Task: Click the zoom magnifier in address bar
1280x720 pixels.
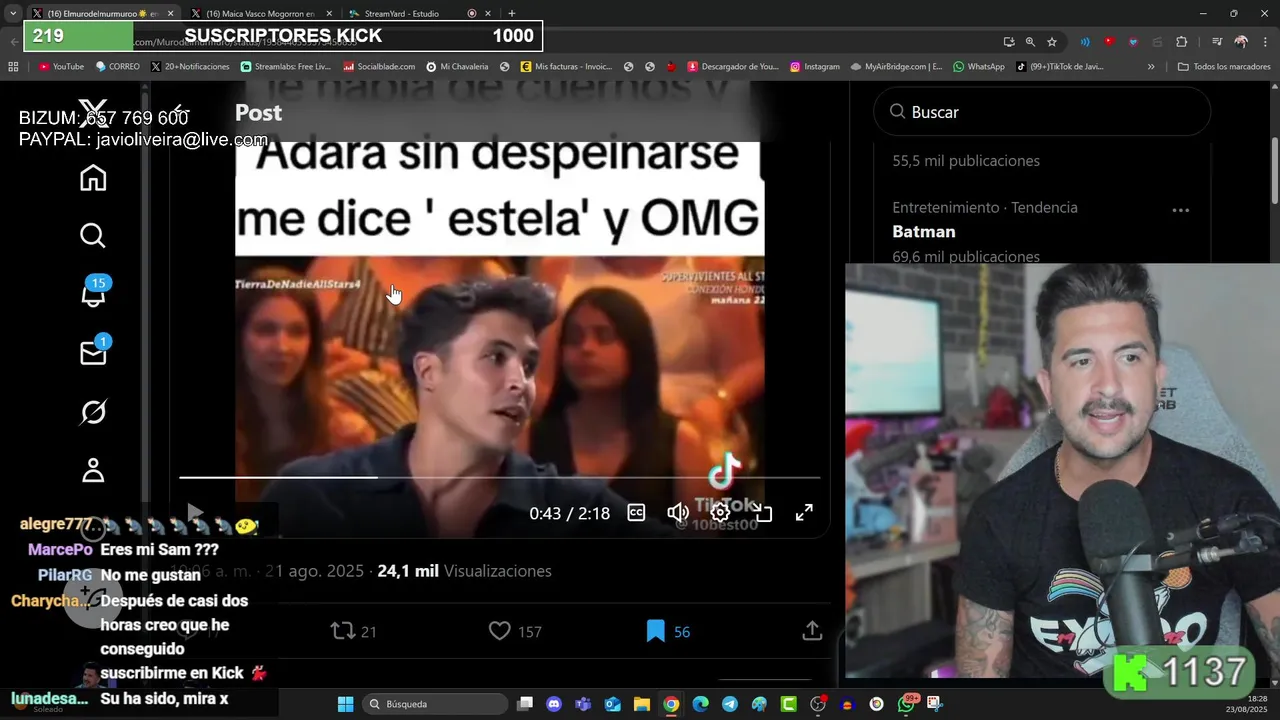Action: (x=1030, y=42)
